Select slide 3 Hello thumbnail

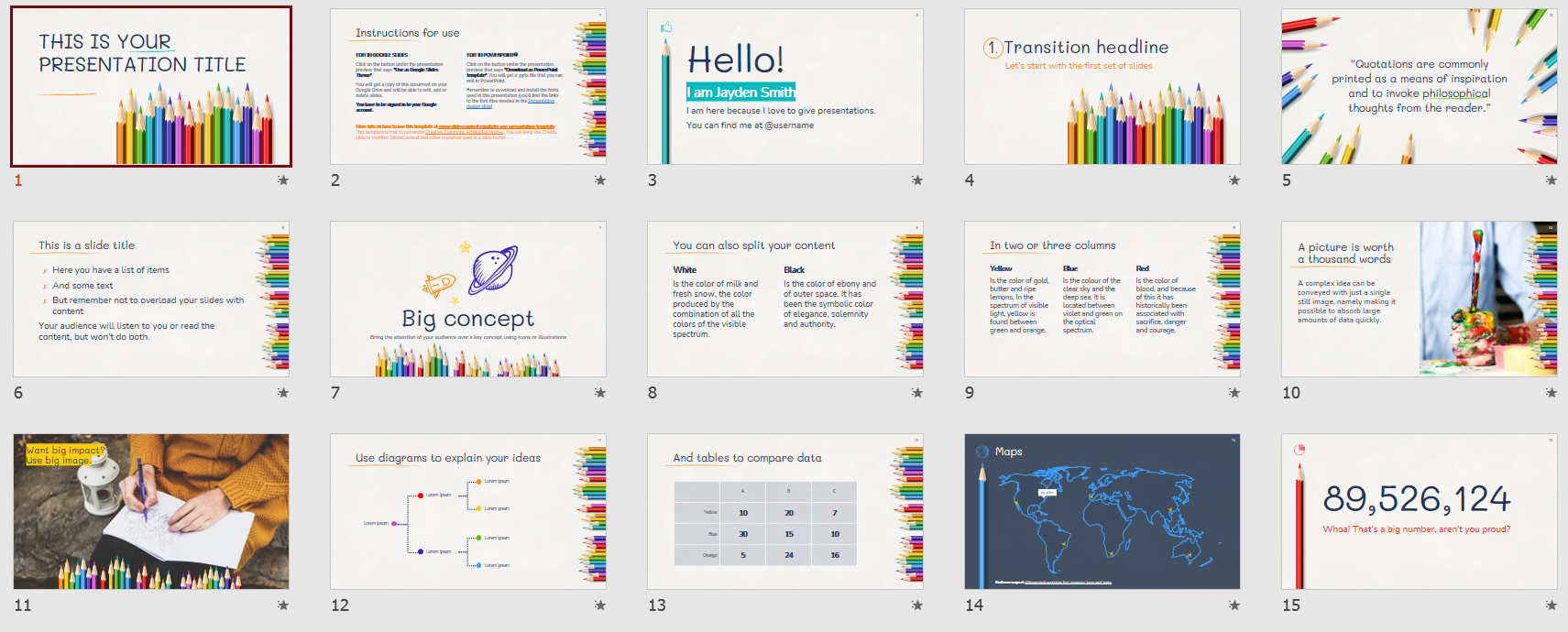coord(785,87)
